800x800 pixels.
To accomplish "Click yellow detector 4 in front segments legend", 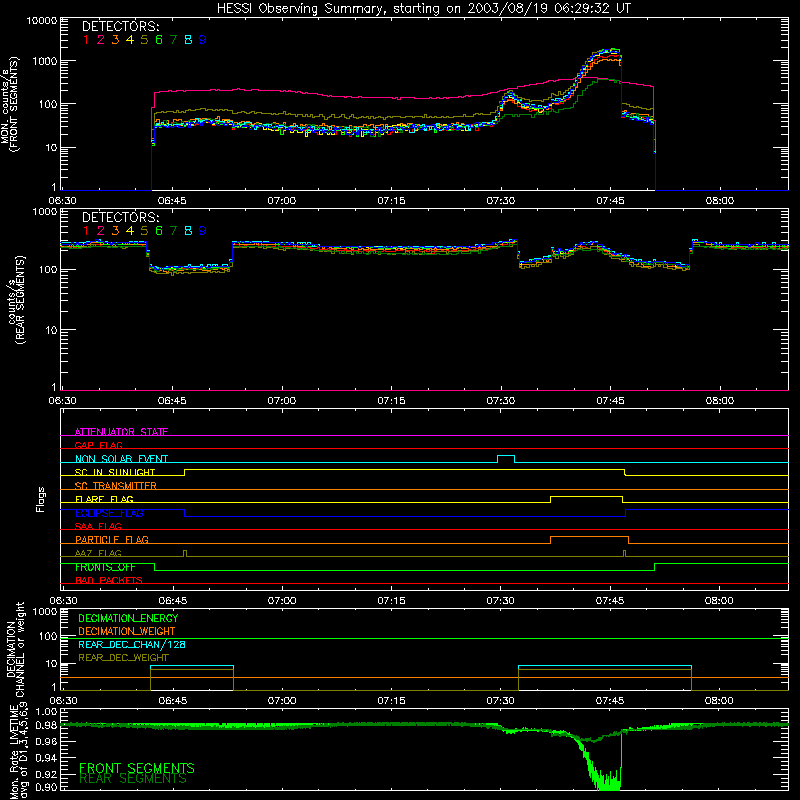I will [130, 40].
